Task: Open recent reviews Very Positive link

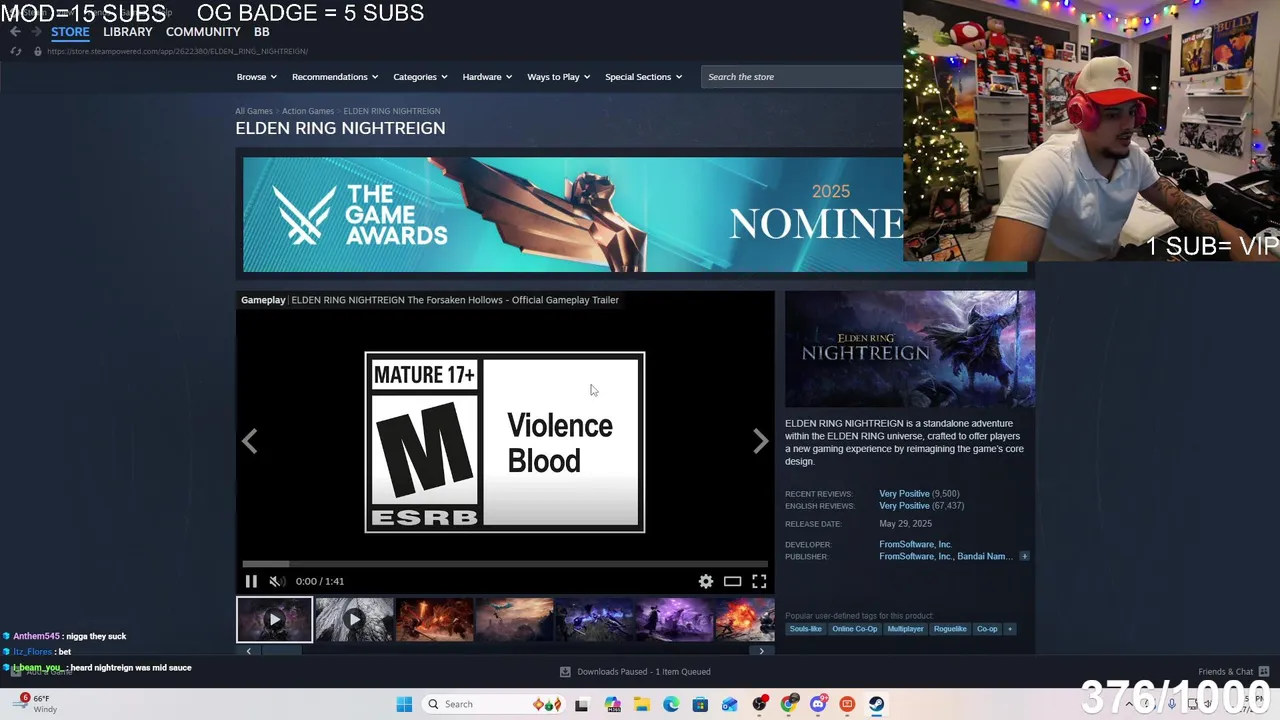Action: [x=904, y=494]
